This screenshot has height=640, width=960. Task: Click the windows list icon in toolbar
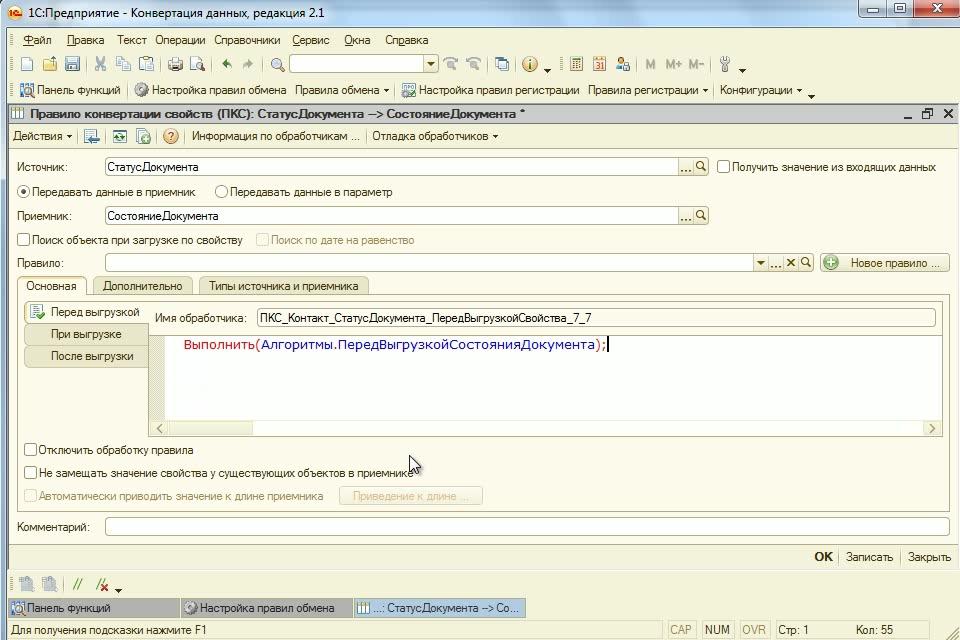pyautogui.click(x=502, y=64)
